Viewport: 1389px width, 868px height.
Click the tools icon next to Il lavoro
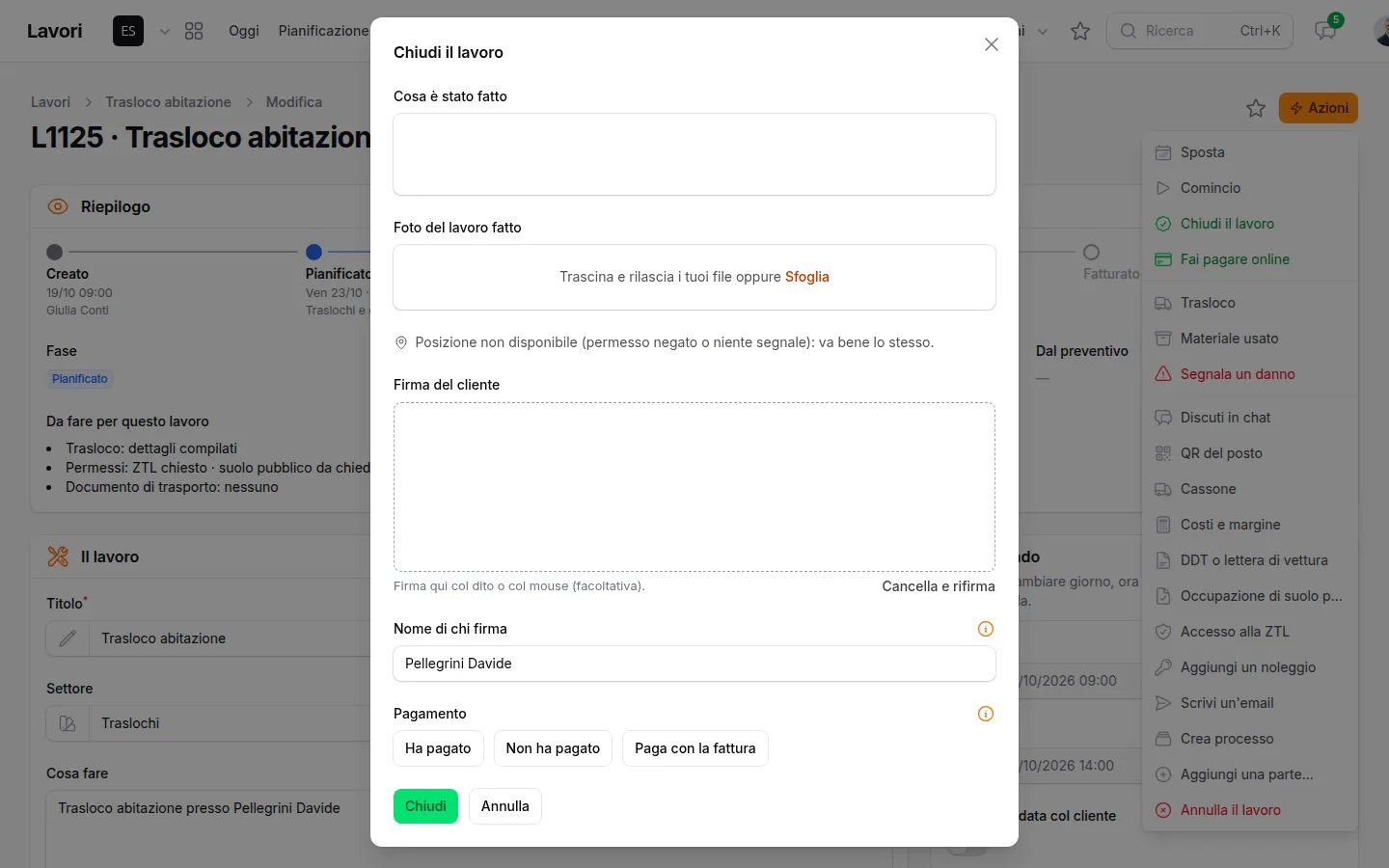point(58,556)
